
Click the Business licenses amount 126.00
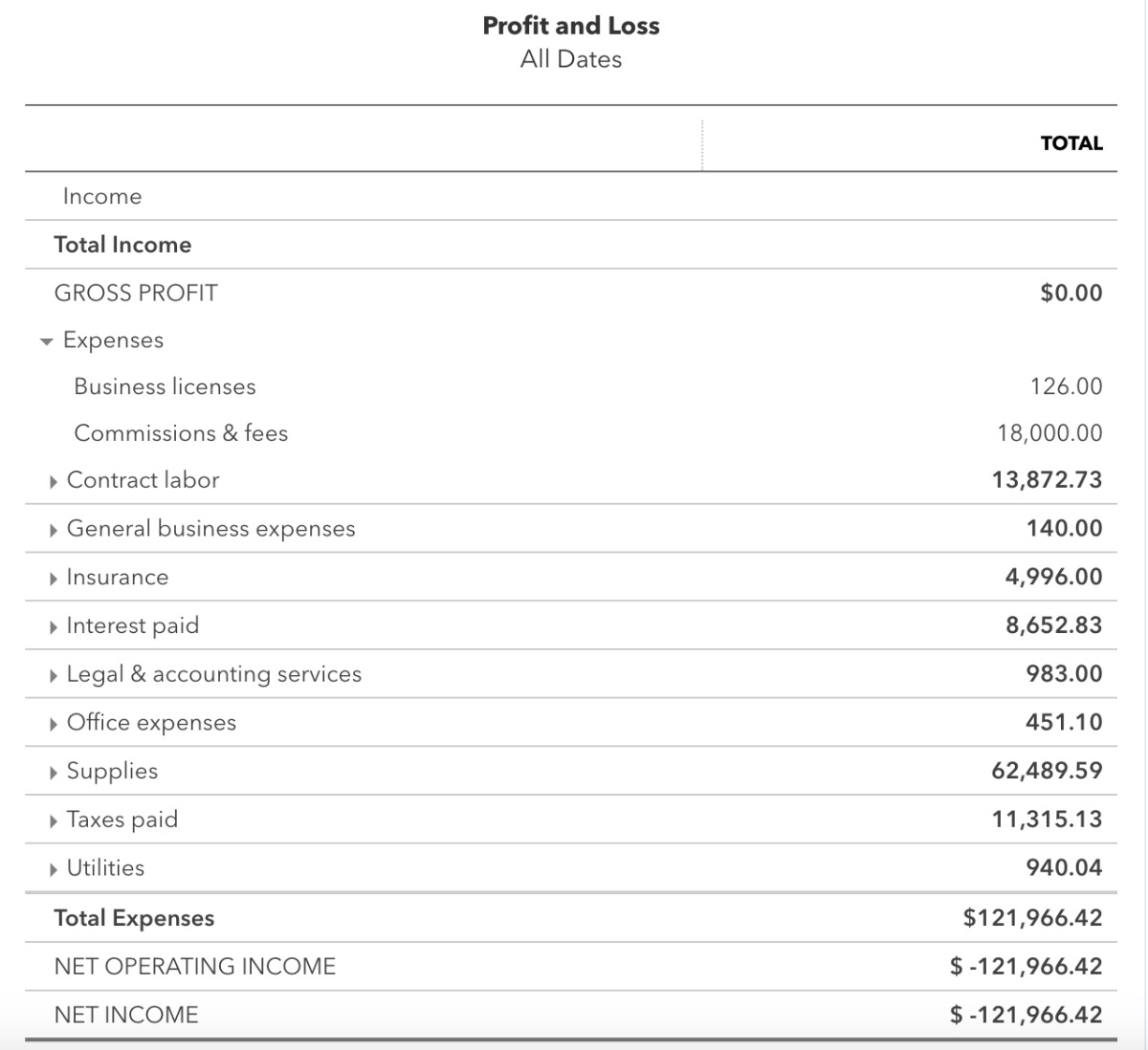1066,386
